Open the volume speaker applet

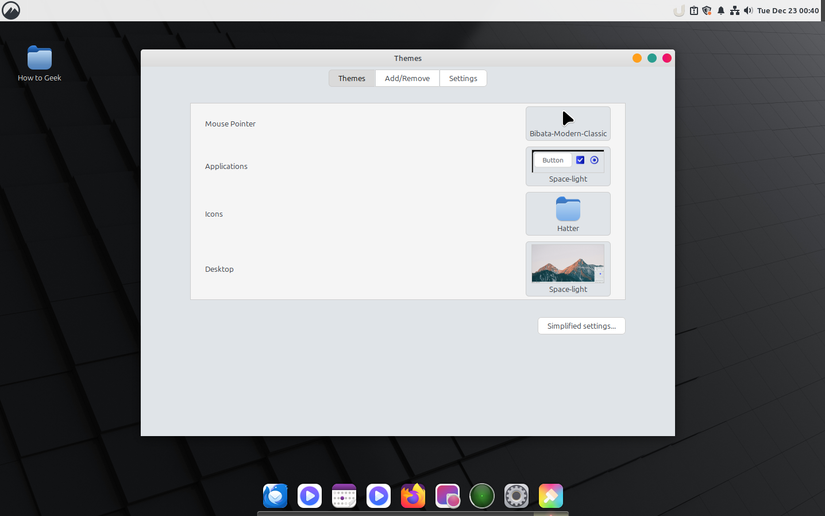pyautogui.click(x=748, y=11)
